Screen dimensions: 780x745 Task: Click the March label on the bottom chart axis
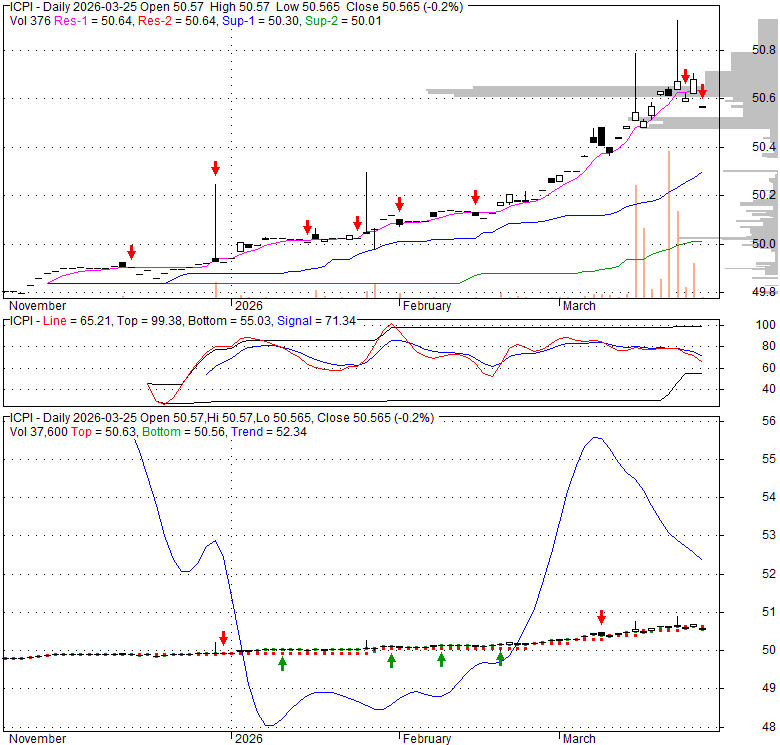click(579, 739)
